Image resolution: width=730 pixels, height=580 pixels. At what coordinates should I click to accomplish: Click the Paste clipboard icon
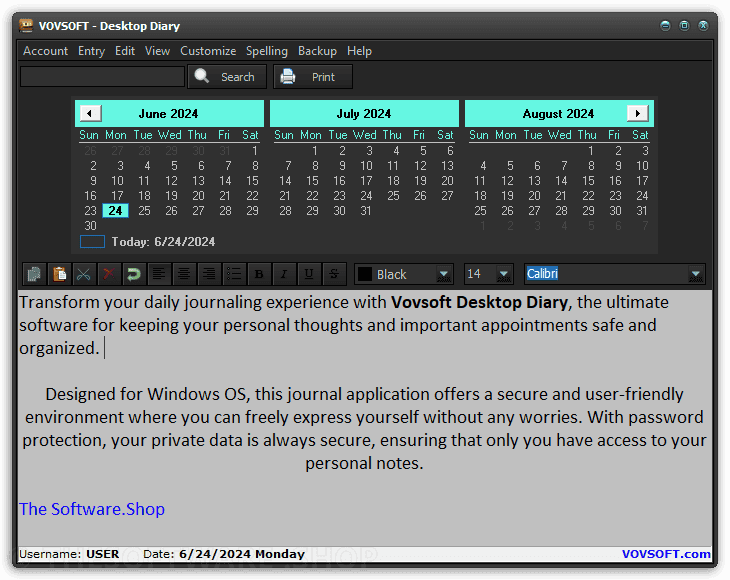pos(60,274)
